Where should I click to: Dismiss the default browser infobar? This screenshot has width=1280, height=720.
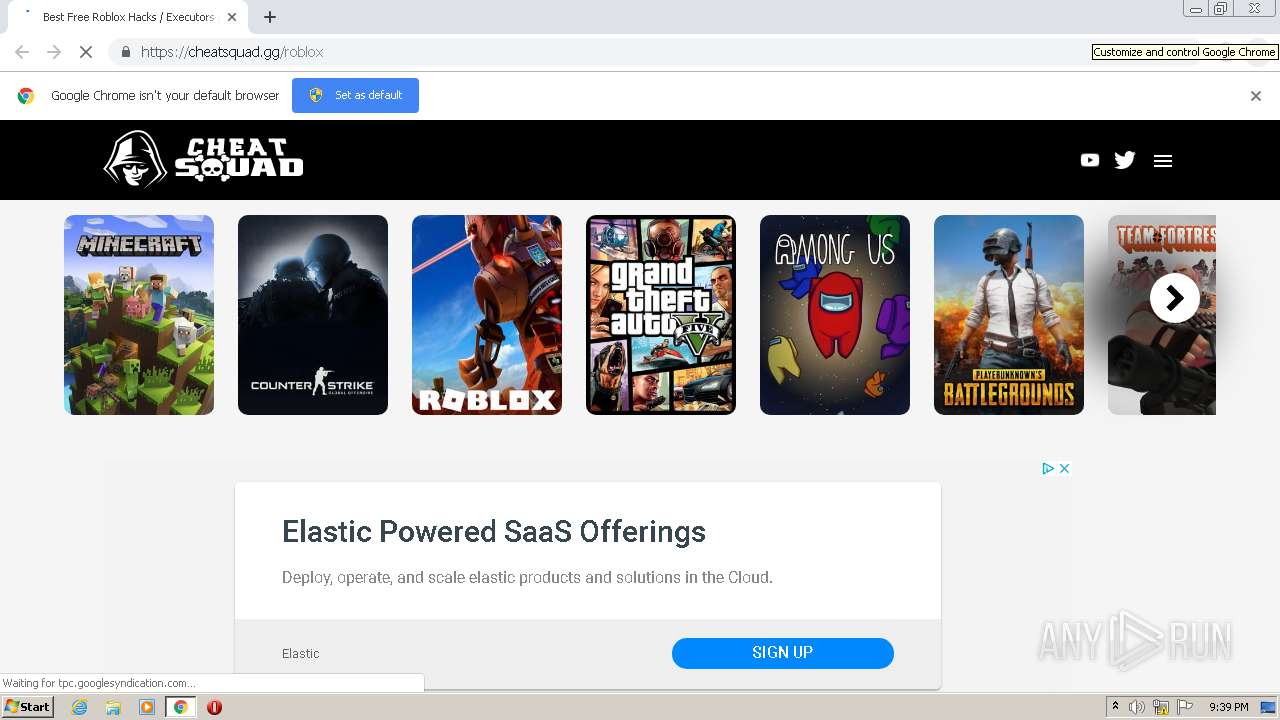pos(1256,96)
